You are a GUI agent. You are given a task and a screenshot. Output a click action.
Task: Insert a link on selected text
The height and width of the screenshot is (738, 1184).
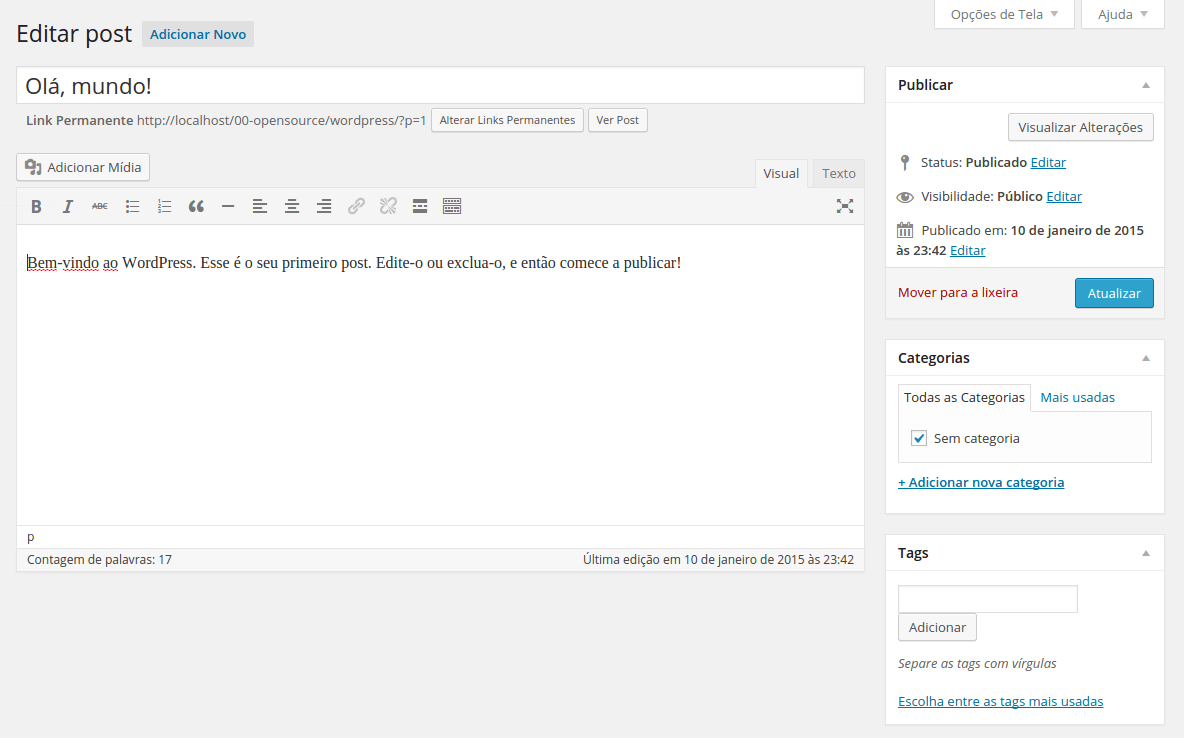pyautogui.click(x=356, y=206)
